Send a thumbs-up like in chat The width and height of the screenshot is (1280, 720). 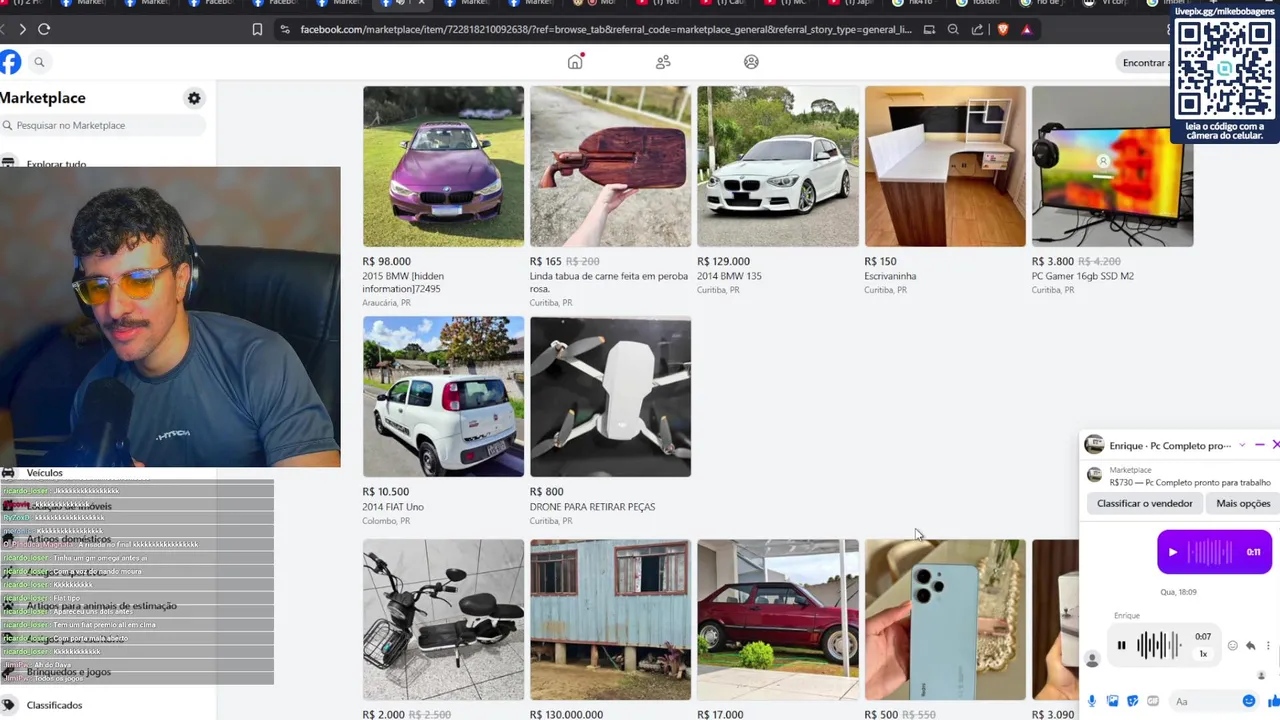point(1273,701)
